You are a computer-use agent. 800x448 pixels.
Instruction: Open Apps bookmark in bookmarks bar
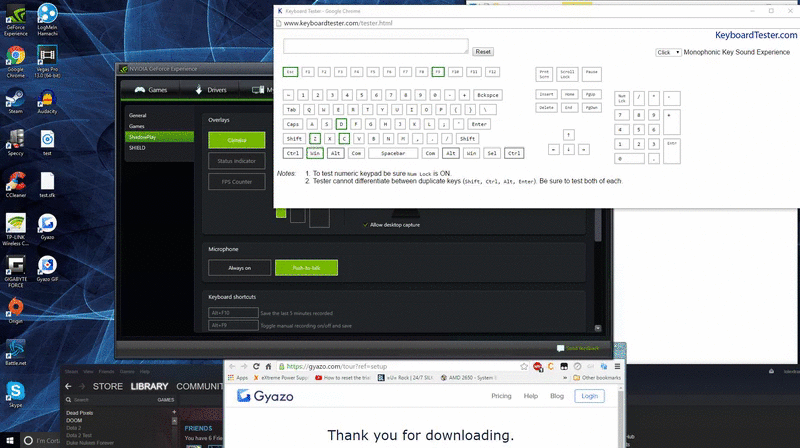[238, 378]
